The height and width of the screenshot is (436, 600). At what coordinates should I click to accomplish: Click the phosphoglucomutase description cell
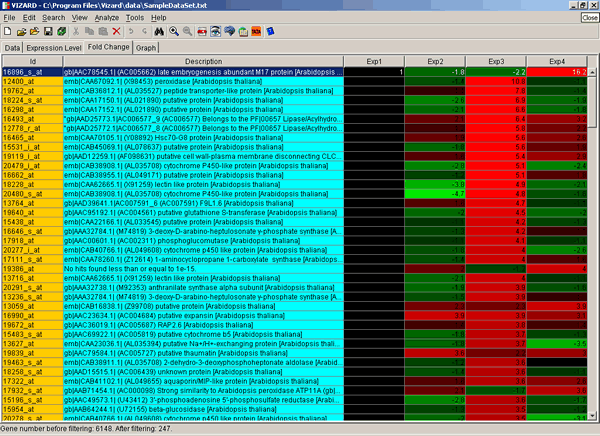coord(204,240)
